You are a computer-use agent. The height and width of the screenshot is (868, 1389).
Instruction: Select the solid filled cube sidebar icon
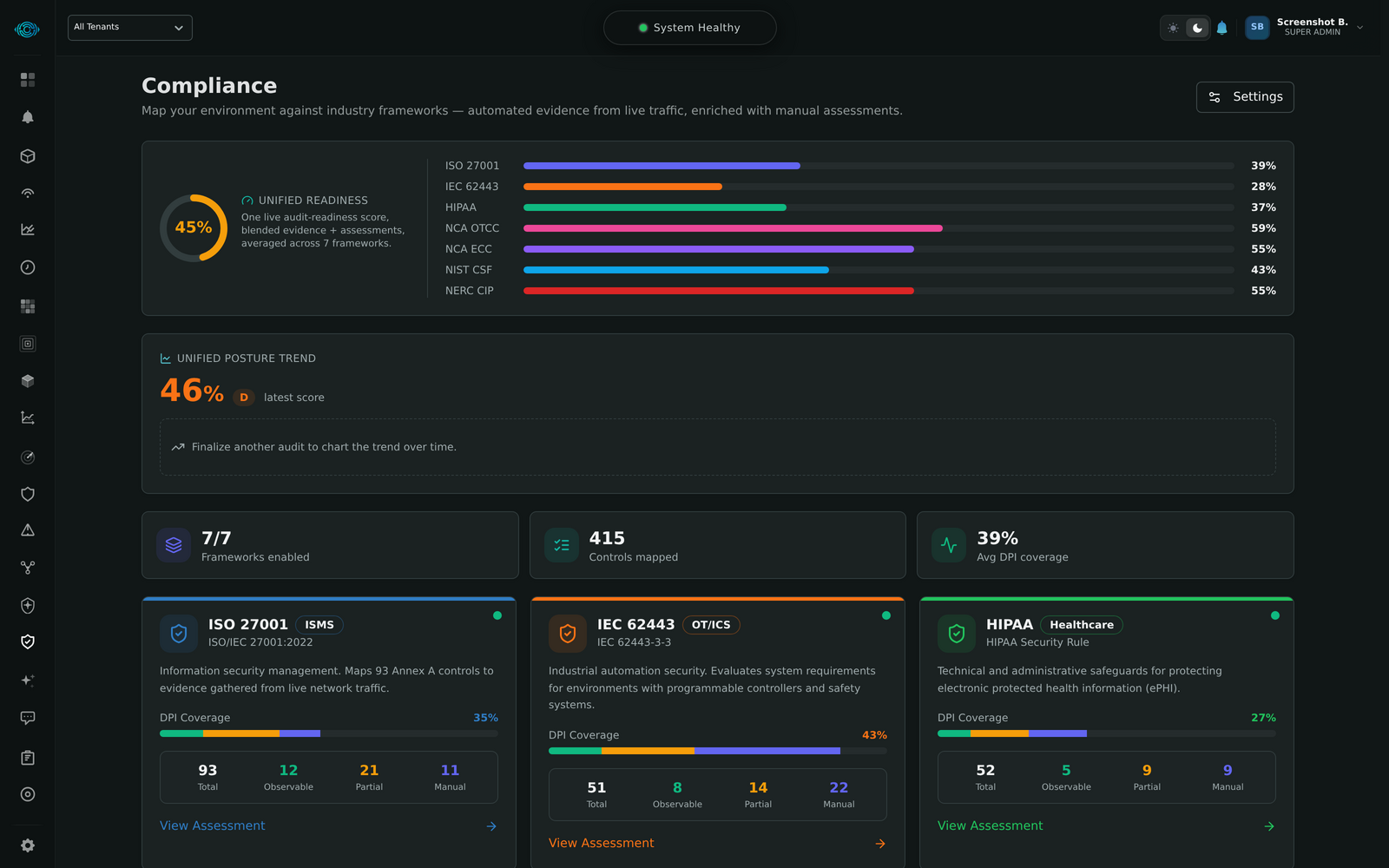(28, 381)
